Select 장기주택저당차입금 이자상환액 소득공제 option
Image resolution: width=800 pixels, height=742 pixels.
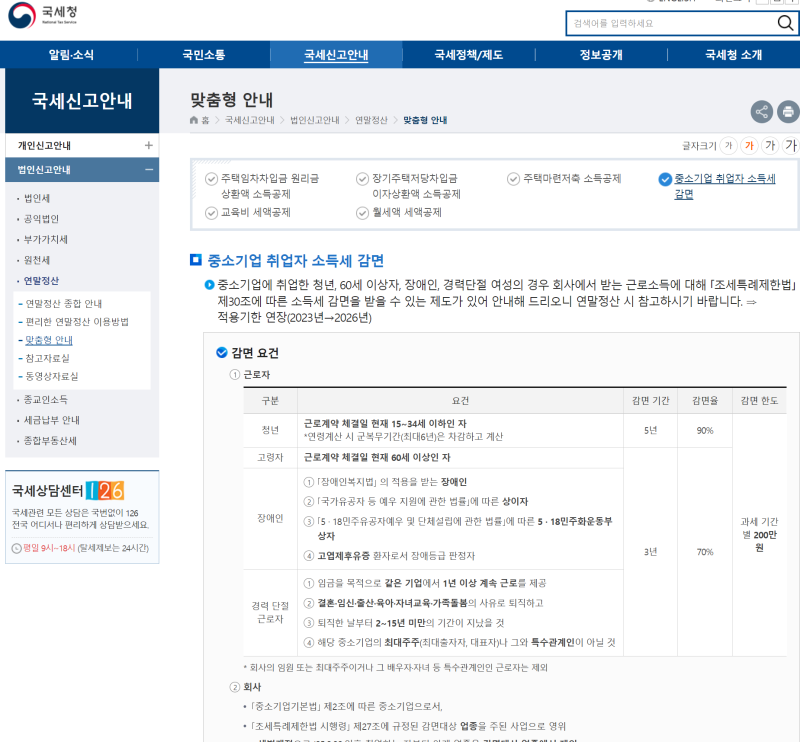409,186
